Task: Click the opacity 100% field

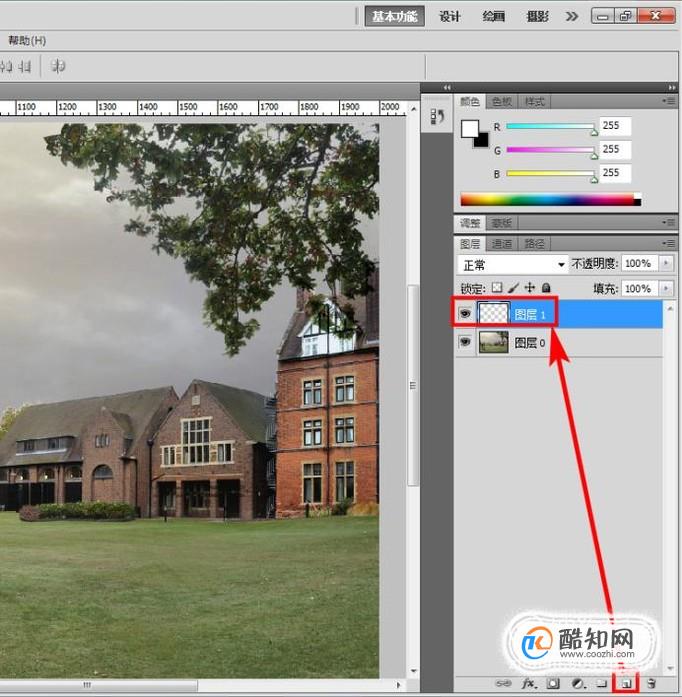Action: (640, 263)
